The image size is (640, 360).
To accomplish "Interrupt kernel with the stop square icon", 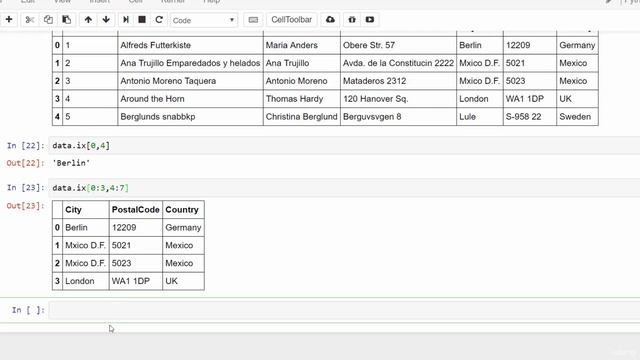I will point(142,20).
